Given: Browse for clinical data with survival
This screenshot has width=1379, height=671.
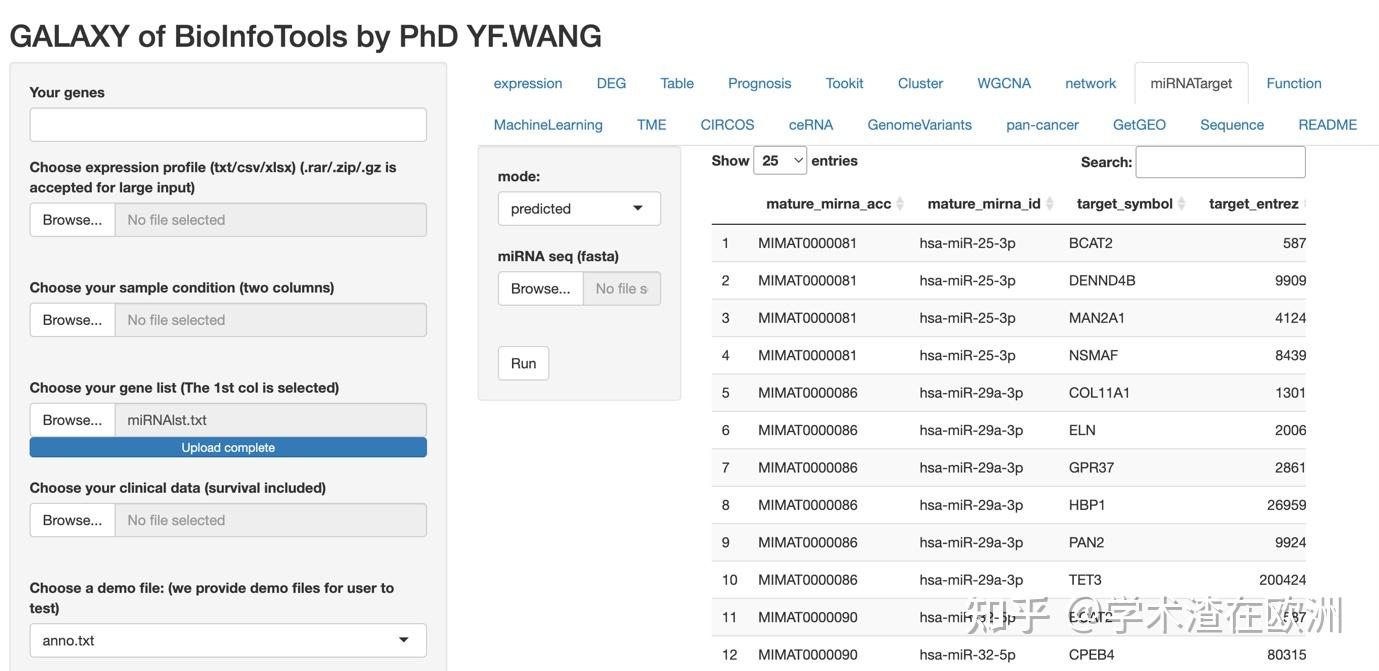Looking at the screenshot, I should [x=72, y=519].
